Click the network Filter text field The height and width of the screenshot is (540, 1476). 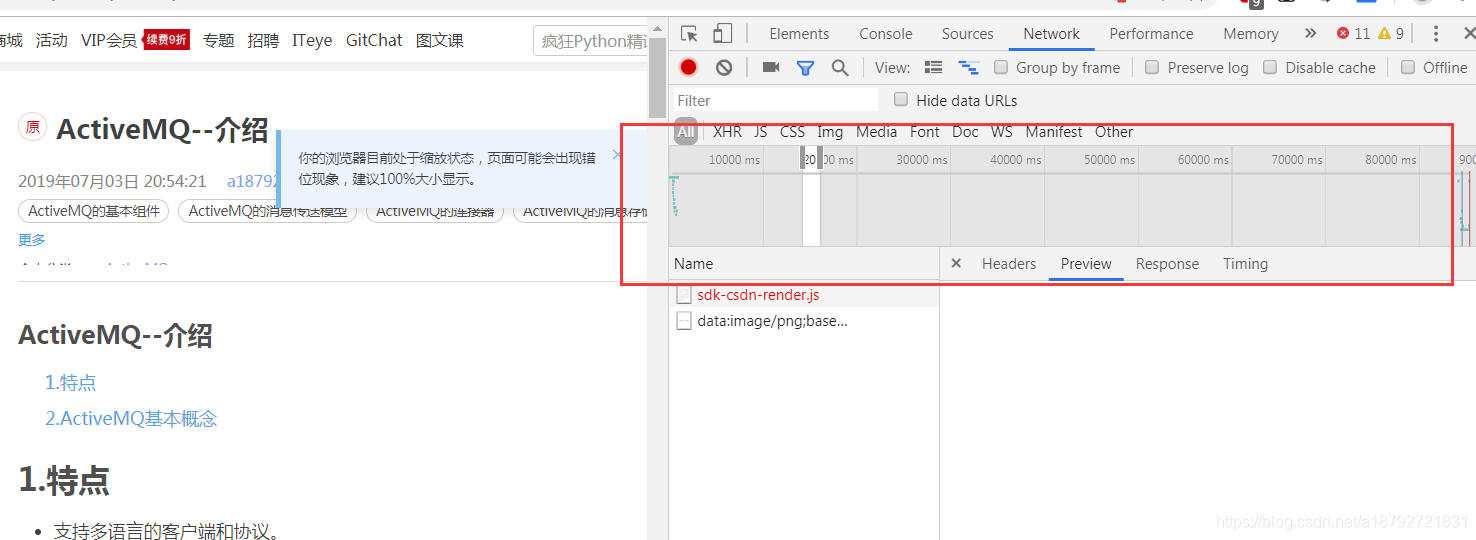click(x=775, y=100)
